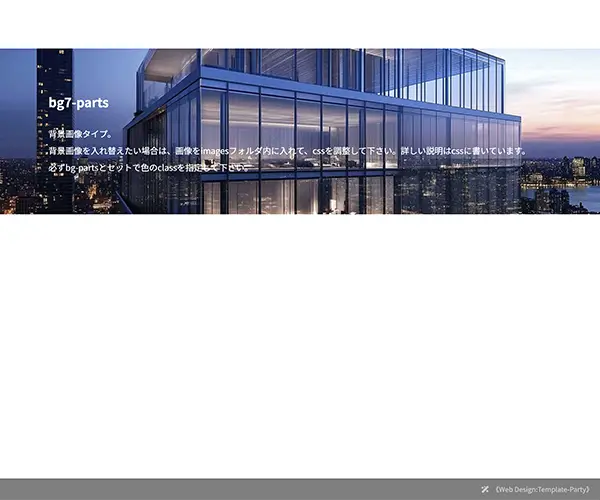
Task: Click the bg7-parts heading
Action: point(78,102)
